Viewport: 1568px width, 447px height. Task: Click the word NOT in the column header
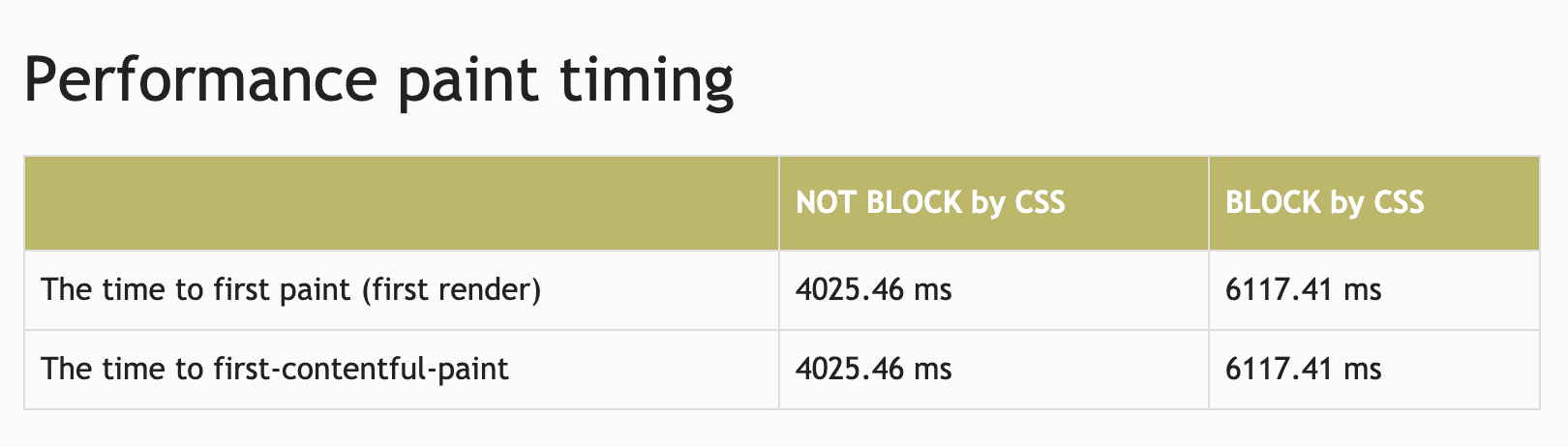click(x=827, y=202)
